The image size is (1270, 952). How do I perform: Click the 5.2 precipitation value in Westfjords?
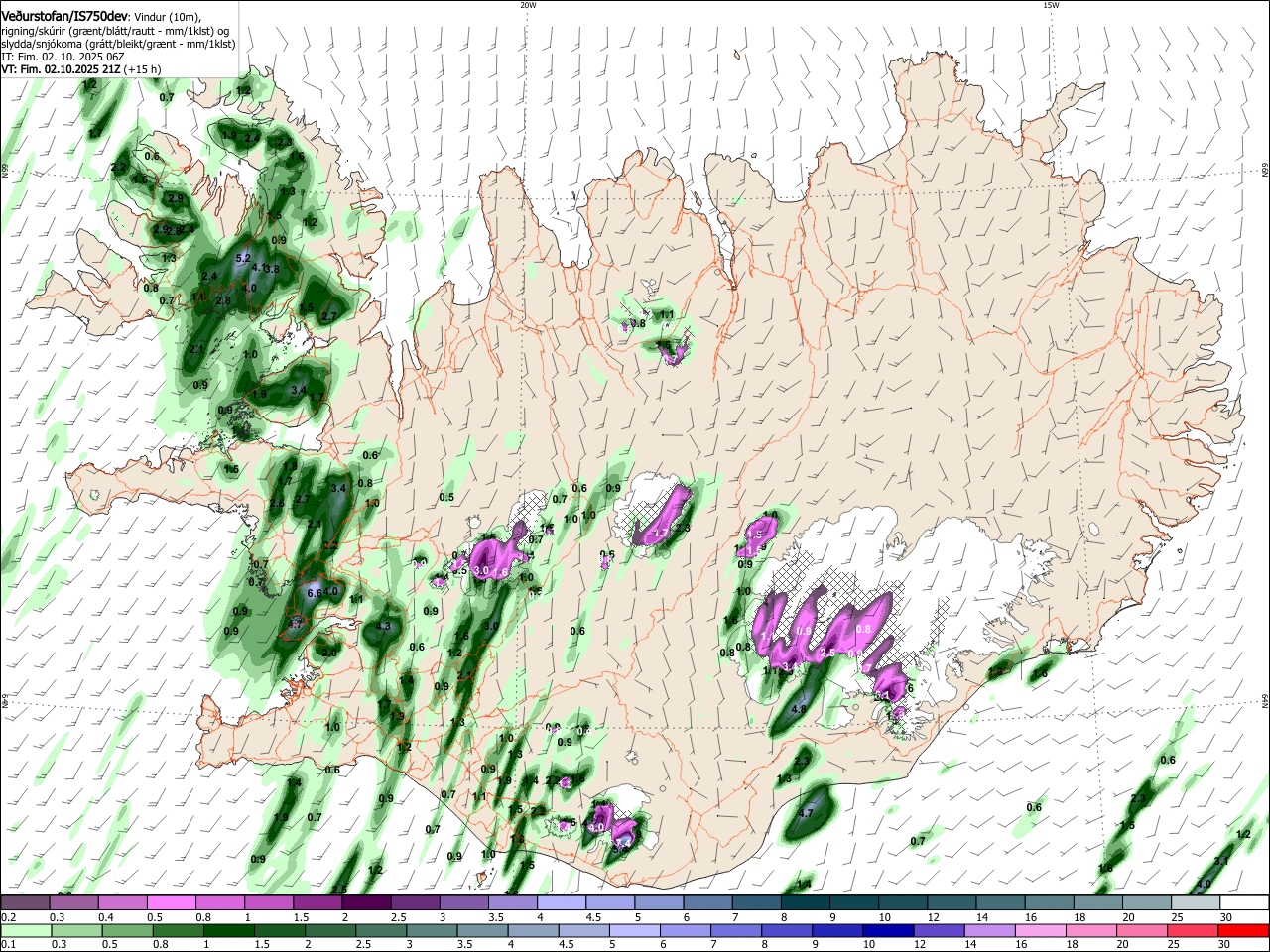(x=243, y=259)
